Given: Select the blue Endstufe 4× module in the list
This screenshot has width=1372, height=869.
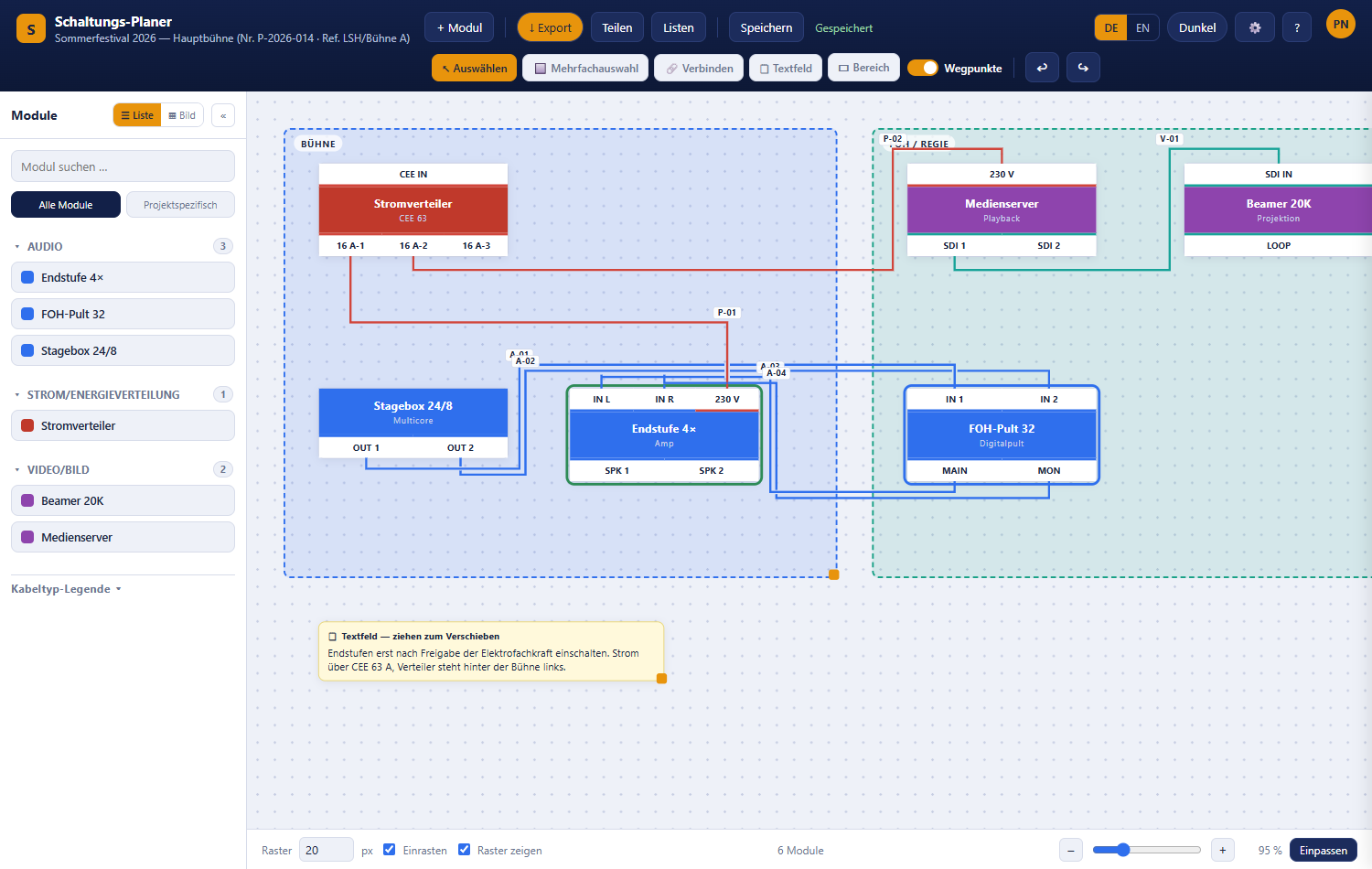Looking at the screenshot, I should (x=123, y=277).
